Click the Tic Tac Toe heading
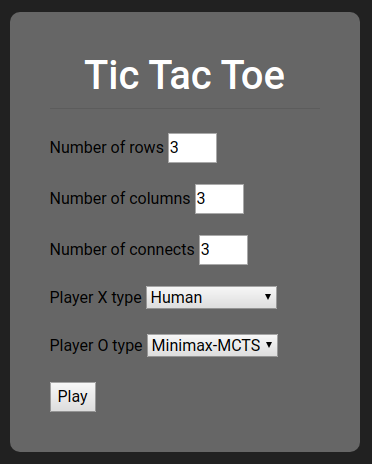 185,75
